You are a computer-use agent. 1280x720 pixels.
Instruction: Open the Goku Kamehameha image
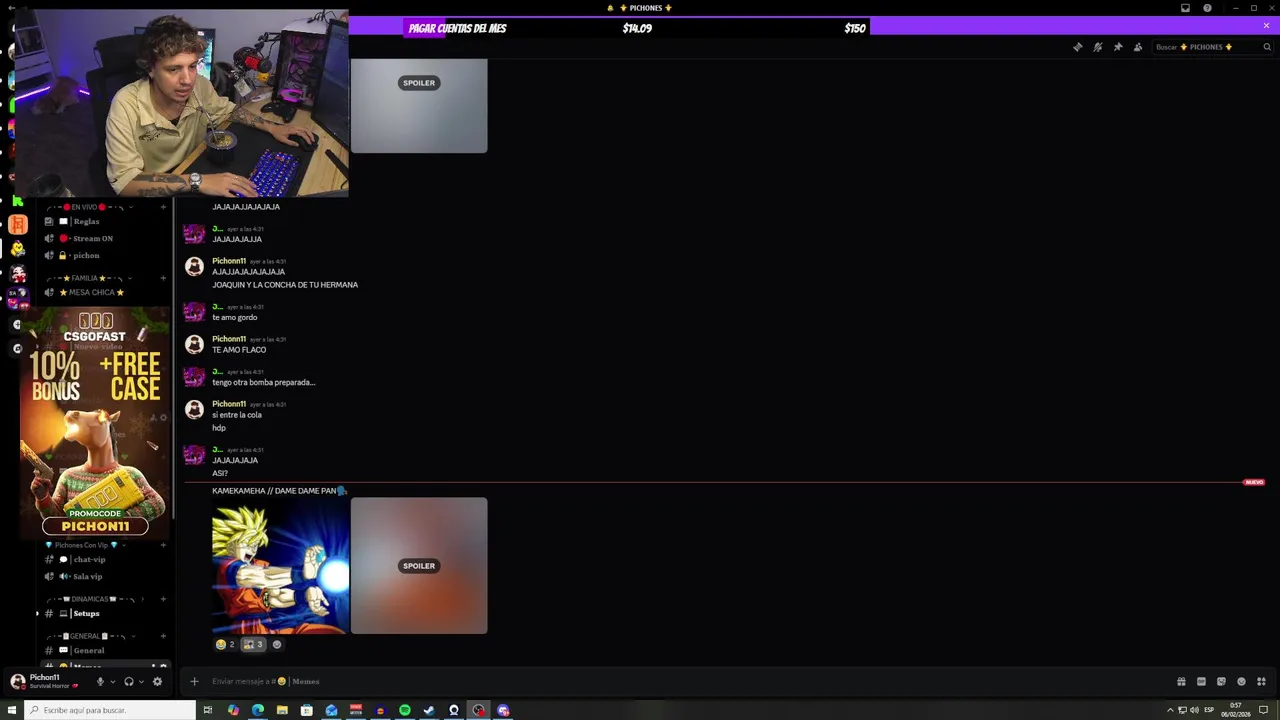tap(280, 566)
